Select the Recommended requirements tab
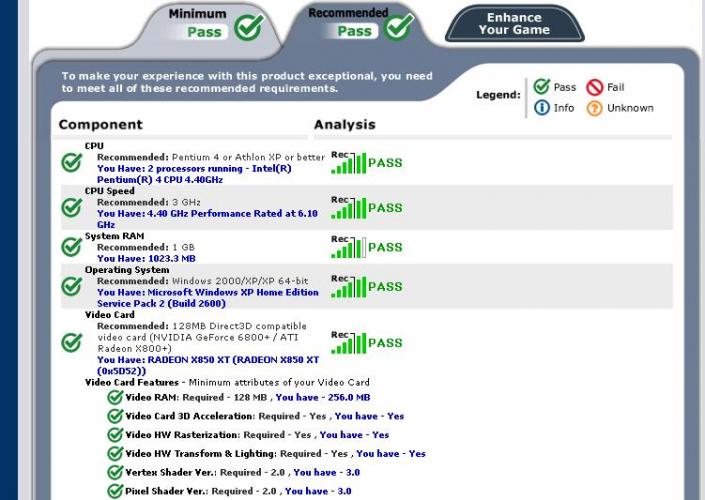 pyautogui.click(x=360, y=25)
